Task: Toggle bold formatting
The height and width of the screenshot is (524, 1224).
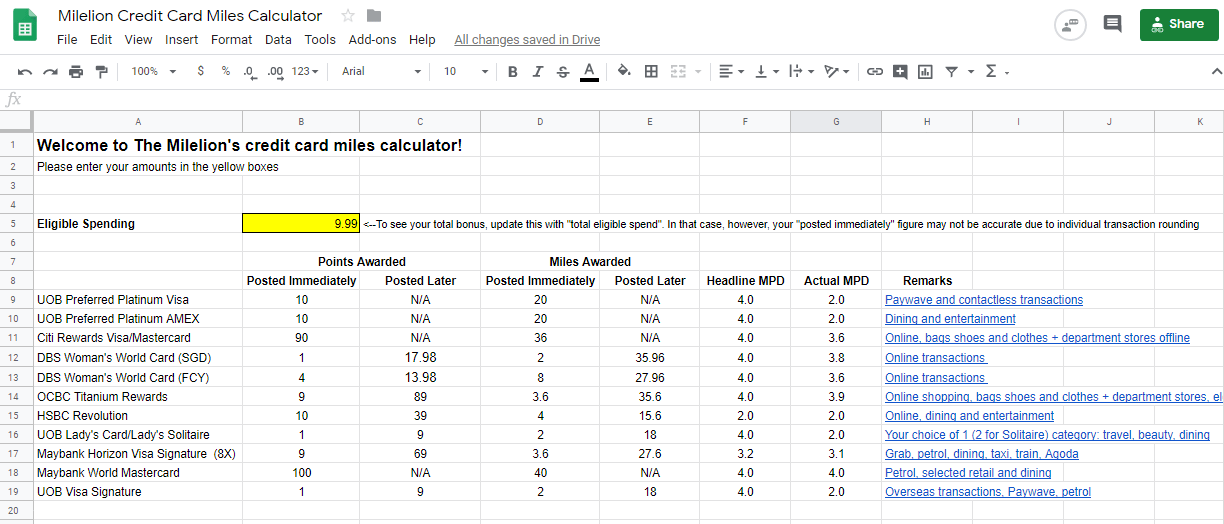Action: [x=513, y=72]
